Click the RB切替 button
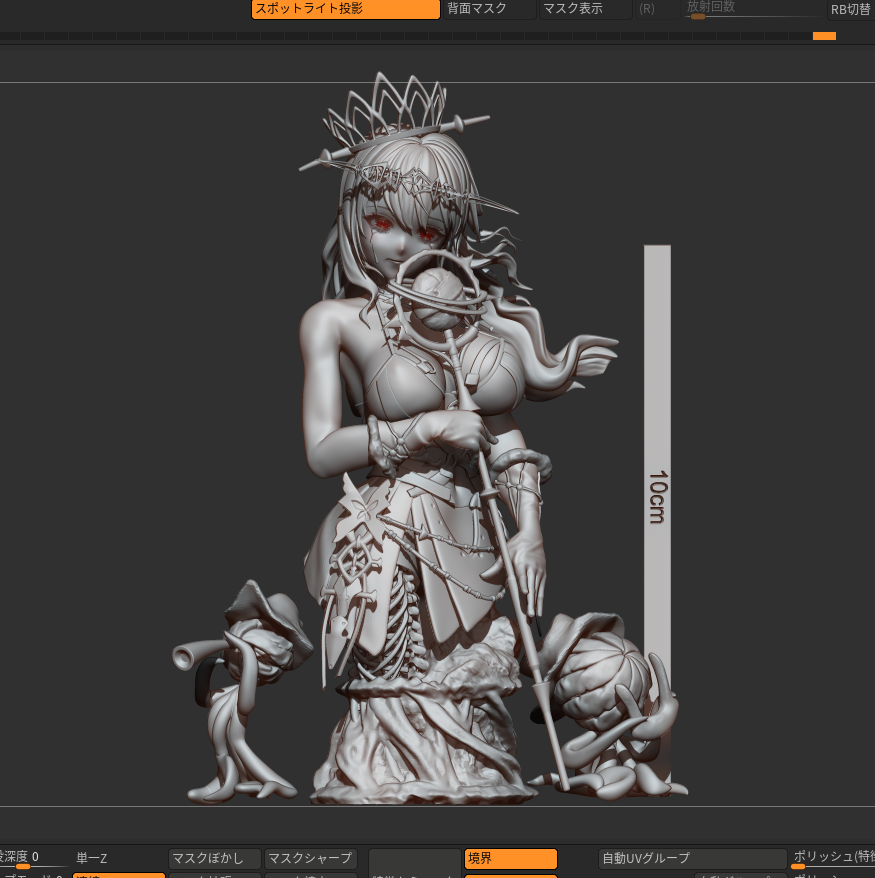Image resolution: width=875 pixels, height=878 pixels. (850, 10)
